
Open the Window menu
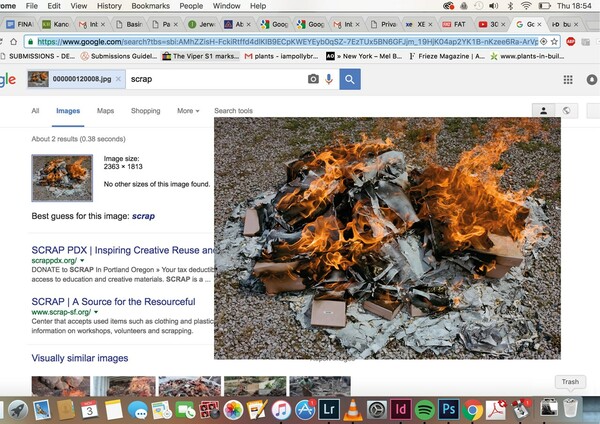(227, 6)
